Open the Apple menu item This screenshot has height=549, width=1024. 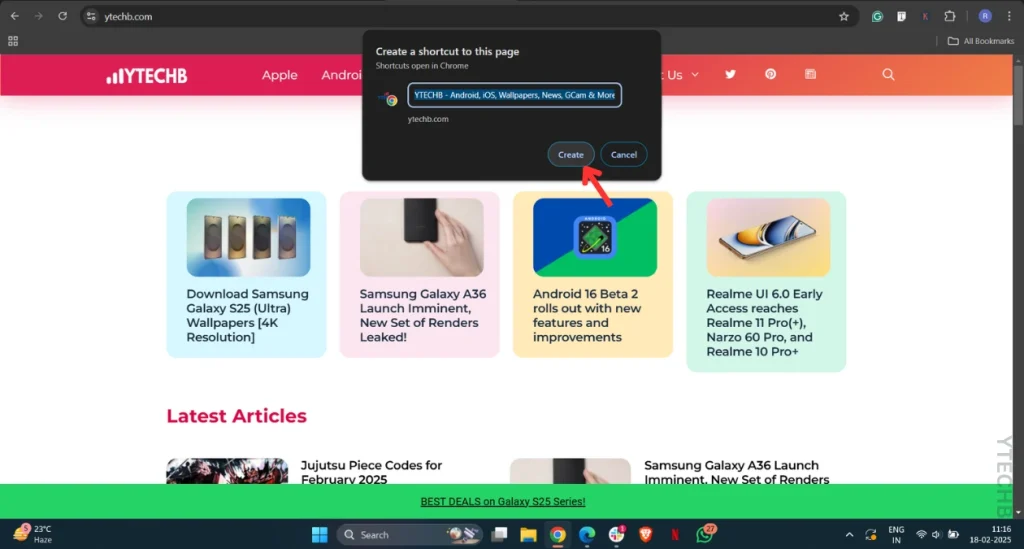point(280,75)
